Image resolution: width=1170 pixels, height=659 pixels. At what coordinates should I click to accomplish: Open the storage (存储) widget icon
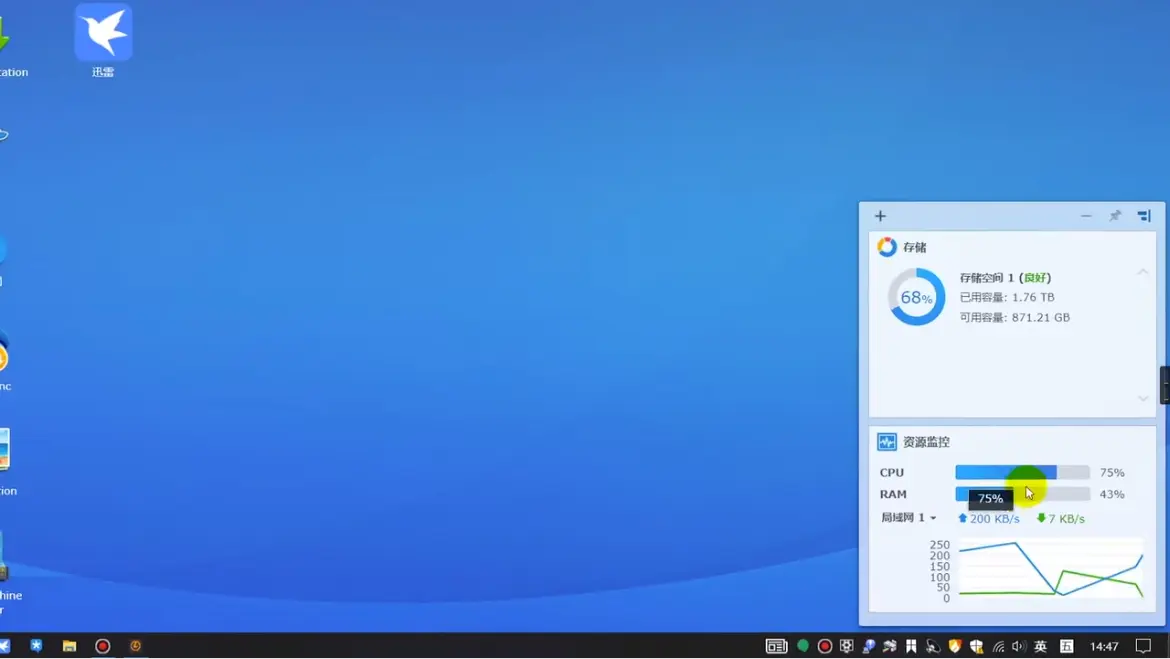coord(887,247)
